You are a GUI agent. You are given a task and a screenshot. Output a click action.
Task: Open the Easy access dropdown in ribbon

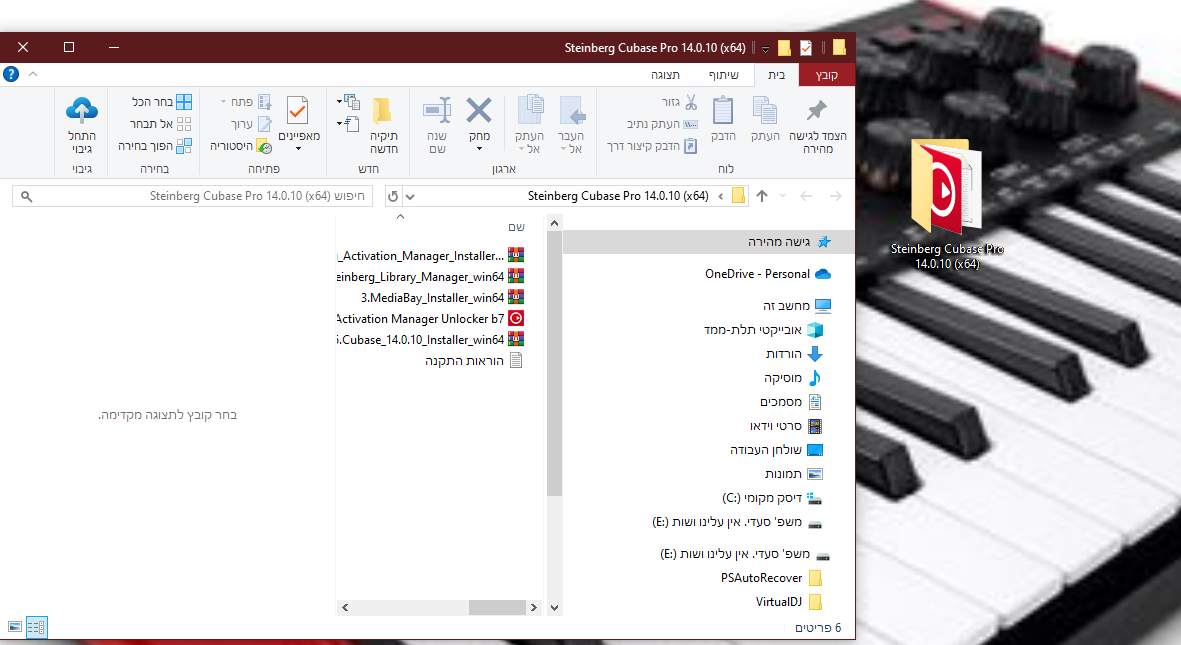[348, 124]
